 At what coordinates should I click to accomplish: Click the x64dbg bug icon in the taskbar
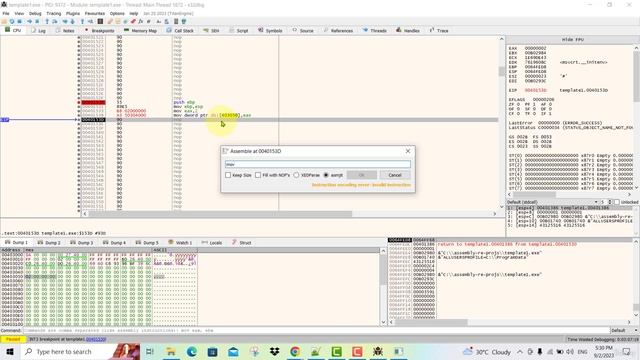tap(378, 351)
